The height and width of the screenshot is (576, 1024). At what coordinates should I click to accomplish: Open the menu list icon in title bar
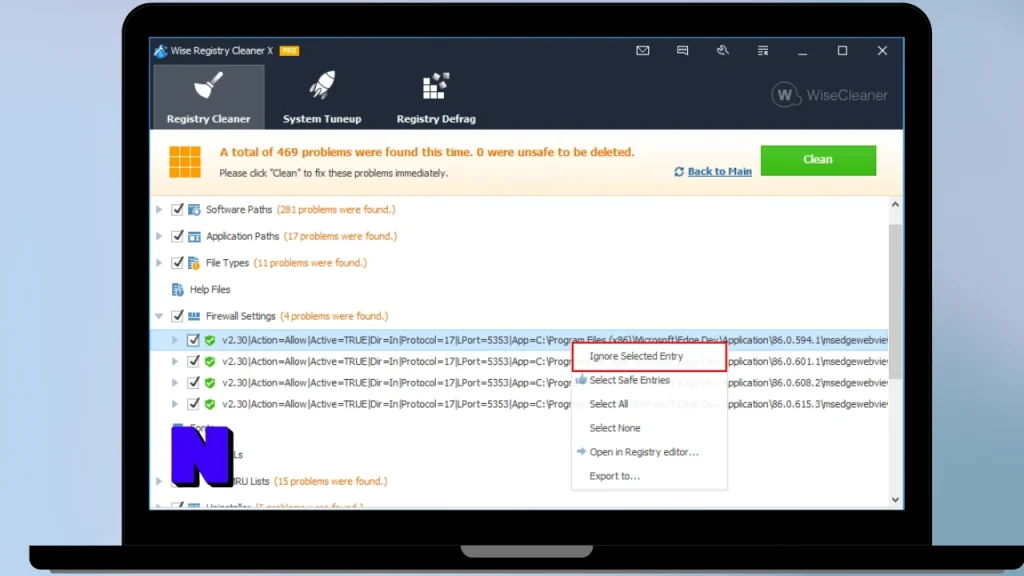763,50
